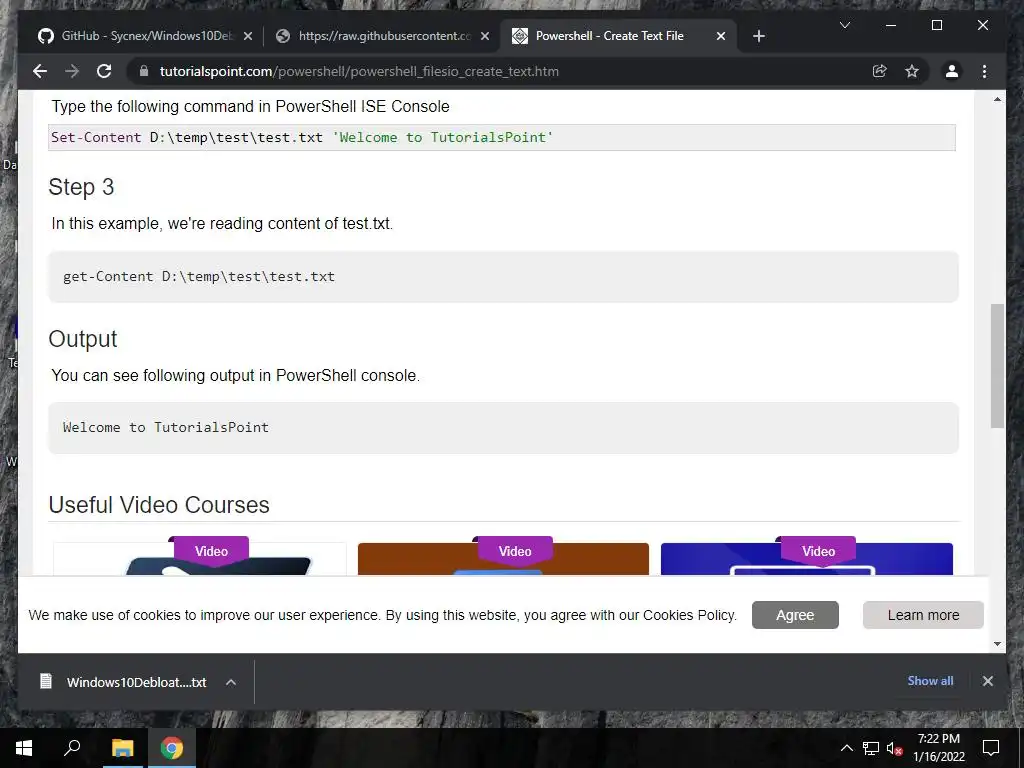Open the notification center icon
1024x768 pixels.
pos(991,748)
